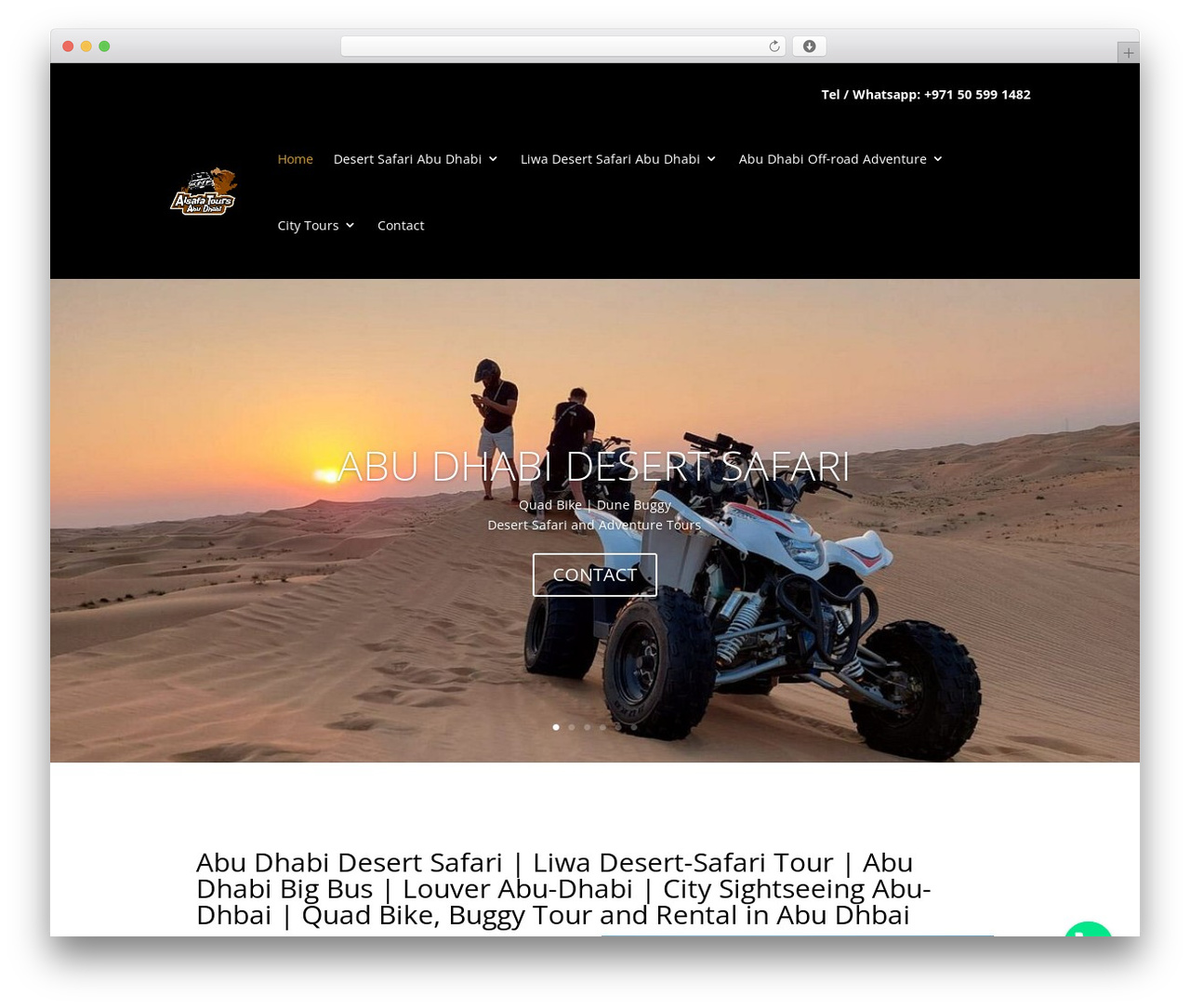Select the third slide dot
The height and width of the screenshot is (1008, 1190).
[x=588, y=727]
